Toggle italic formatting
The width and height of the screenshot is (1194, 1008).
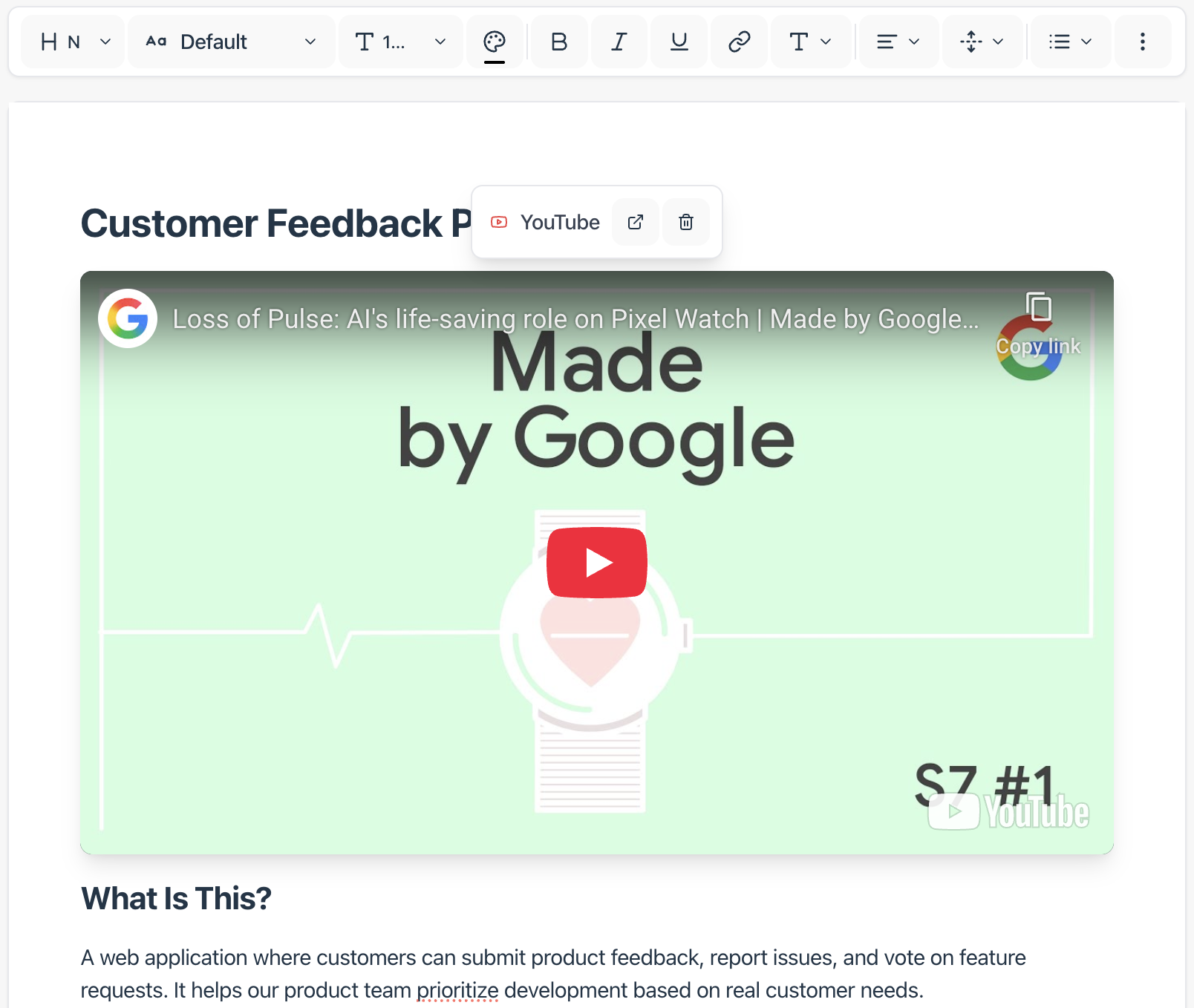[619, 42]
